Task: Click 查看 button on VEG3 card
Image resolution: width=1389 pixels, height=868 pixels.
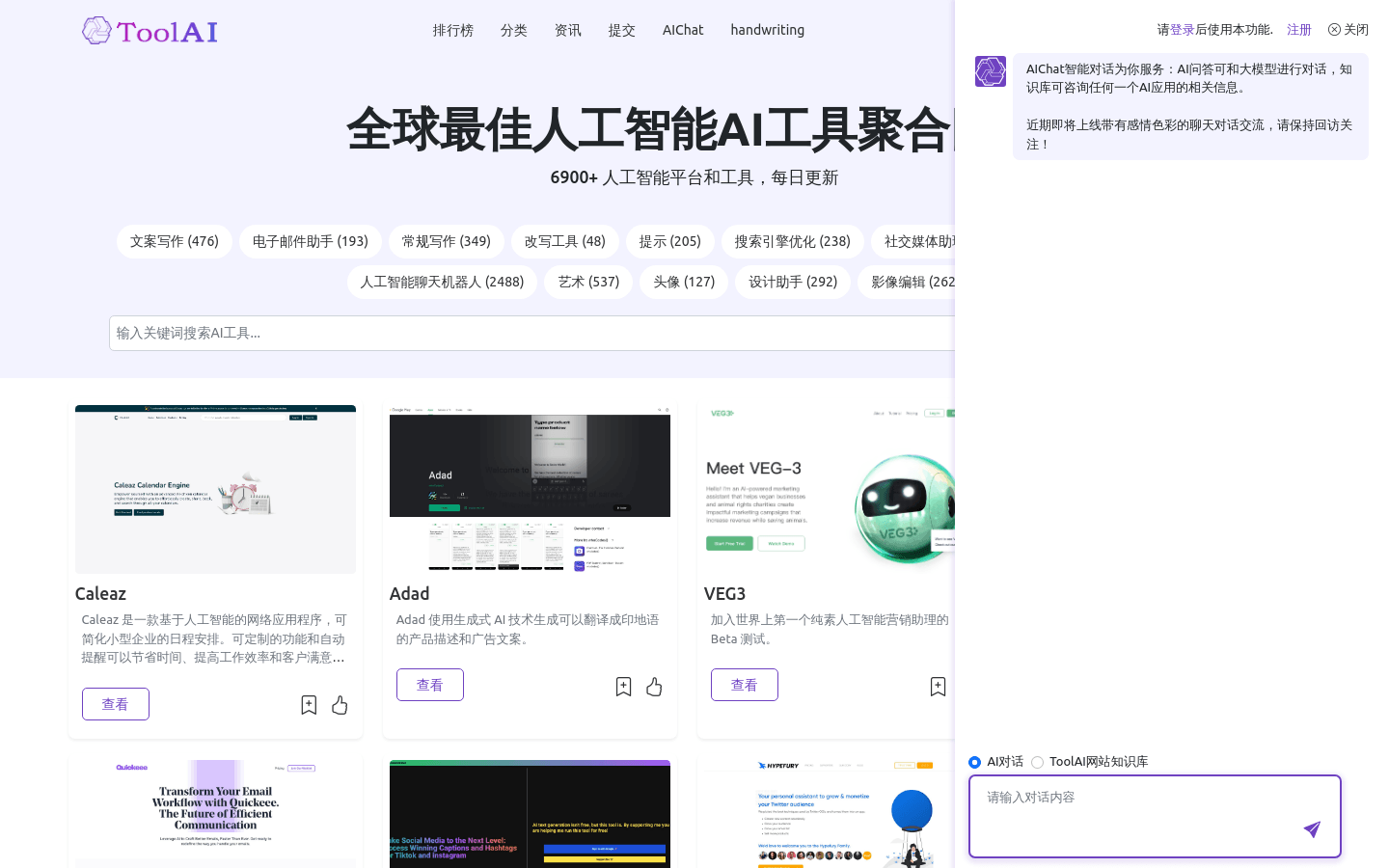Action: click(745, 685)
